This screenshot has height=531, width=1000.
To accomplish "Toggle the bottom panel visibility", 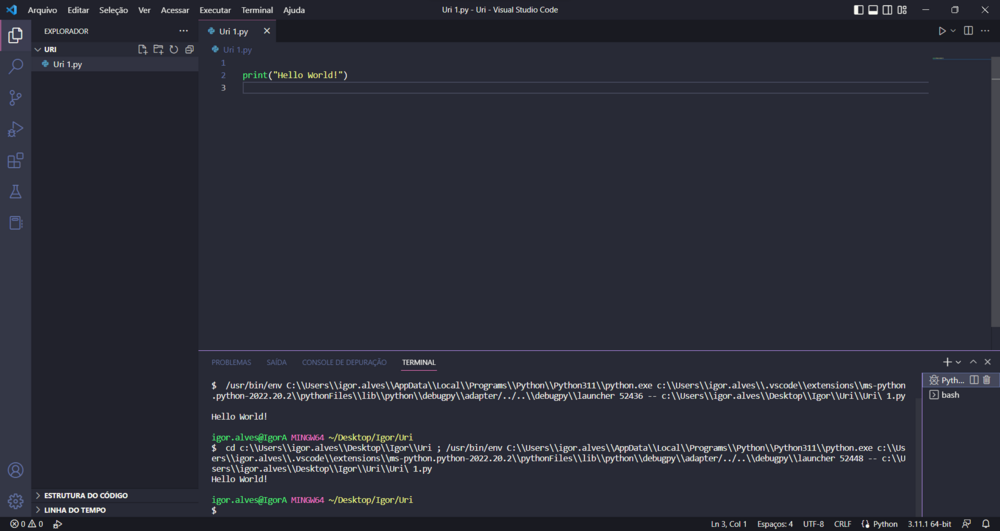I will (873, 10).
